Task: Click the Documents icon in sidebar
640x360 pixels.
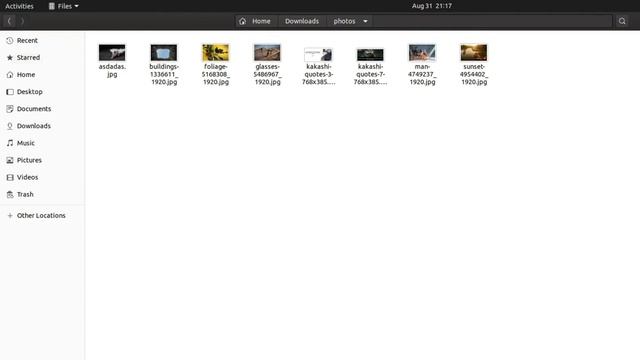Action: pos(10,109)
